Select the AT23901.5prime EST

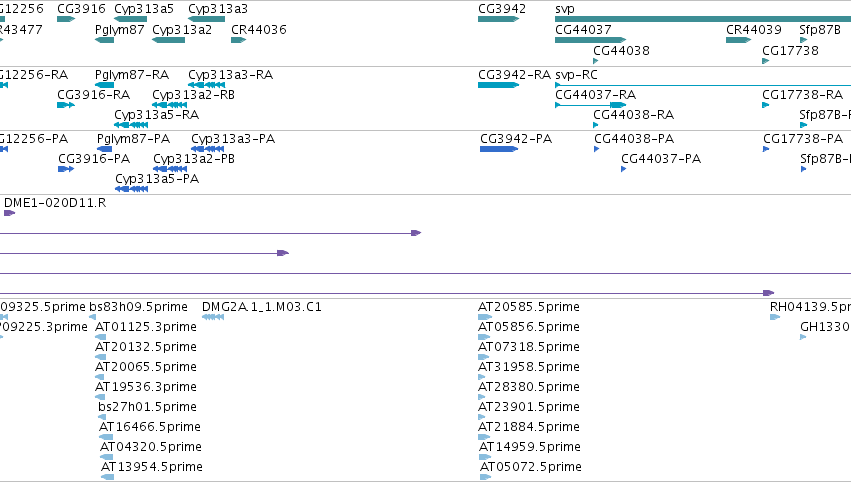(x=481, y=417)
